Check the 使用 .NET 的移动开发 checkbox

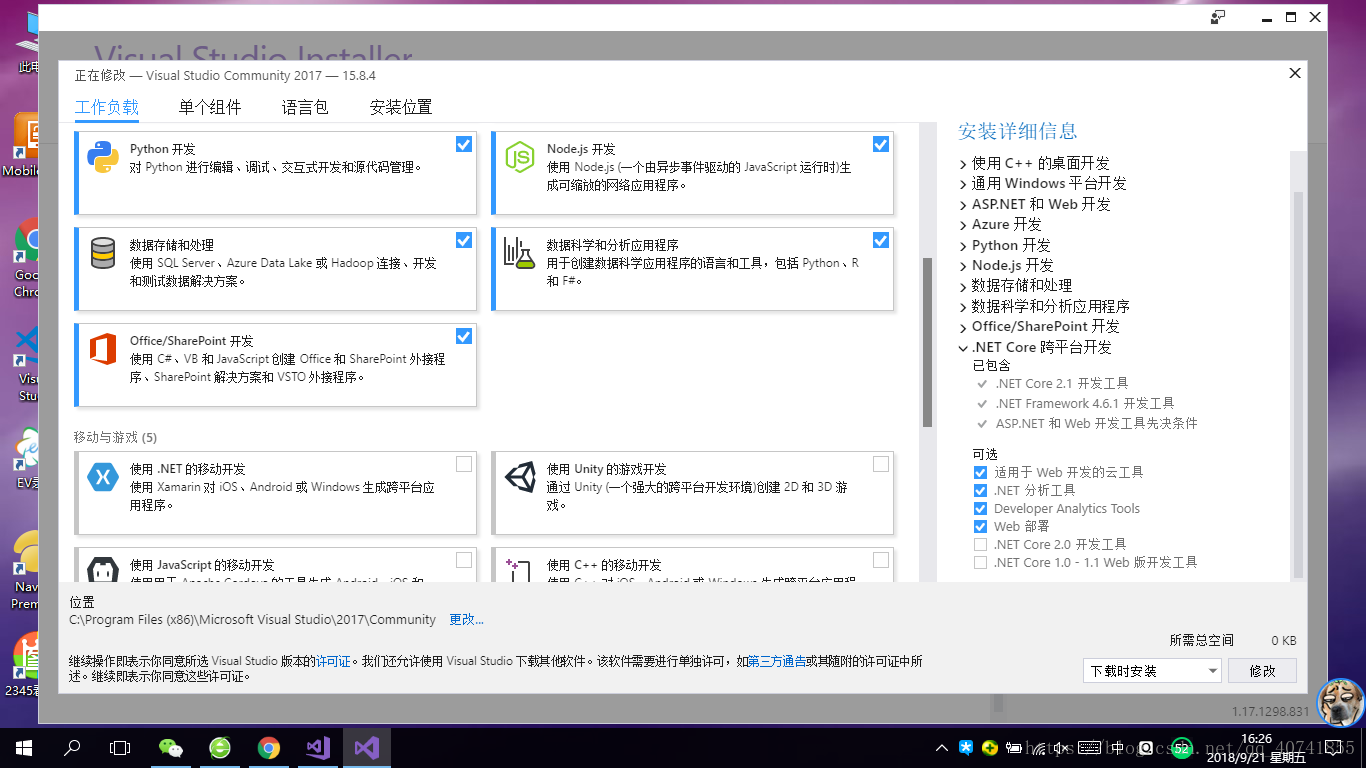click(464, 464)
